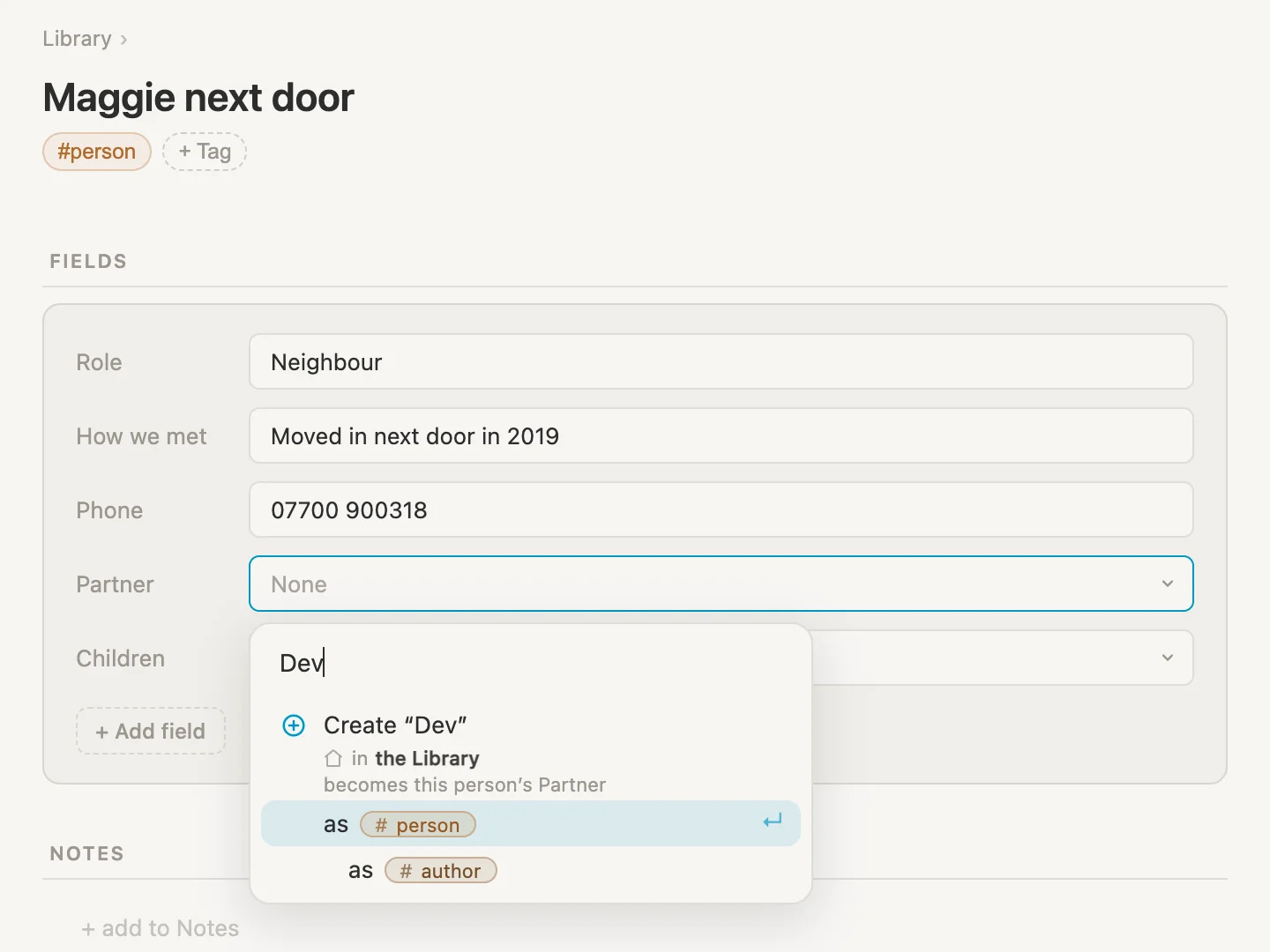Open the Library breadcrumb link
1270x952 pixels.
point(78,39)
